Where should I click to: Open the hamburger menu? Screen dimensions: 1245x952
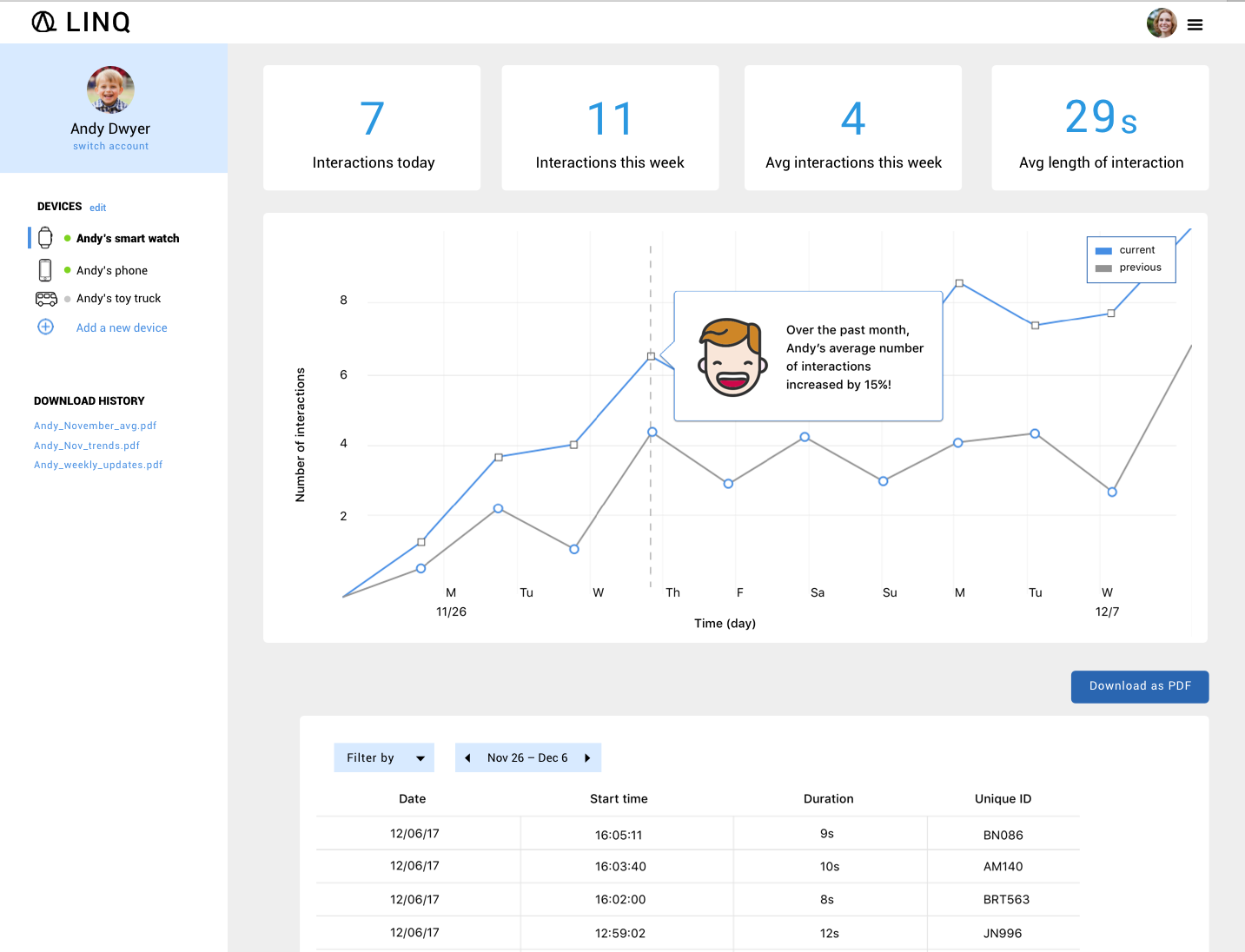point(1195,25)
